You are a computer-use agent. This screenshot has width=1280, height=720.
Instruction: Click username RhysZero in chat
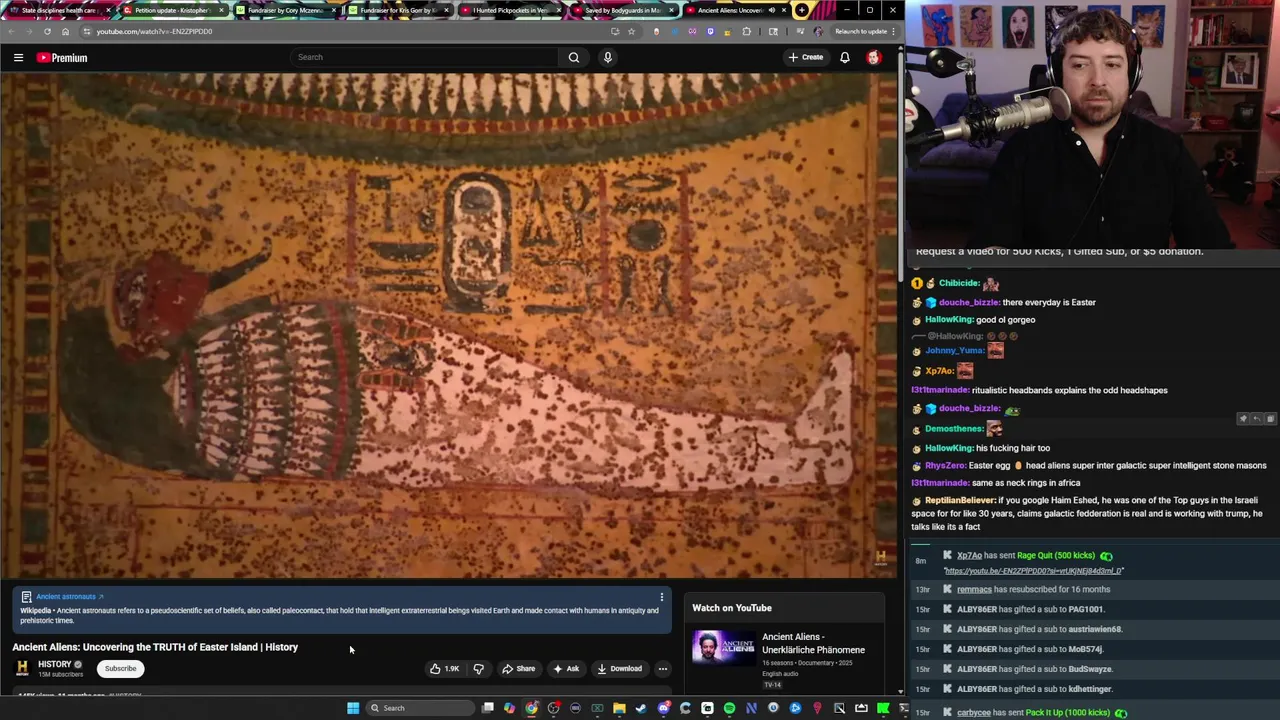tap(945, 466)
